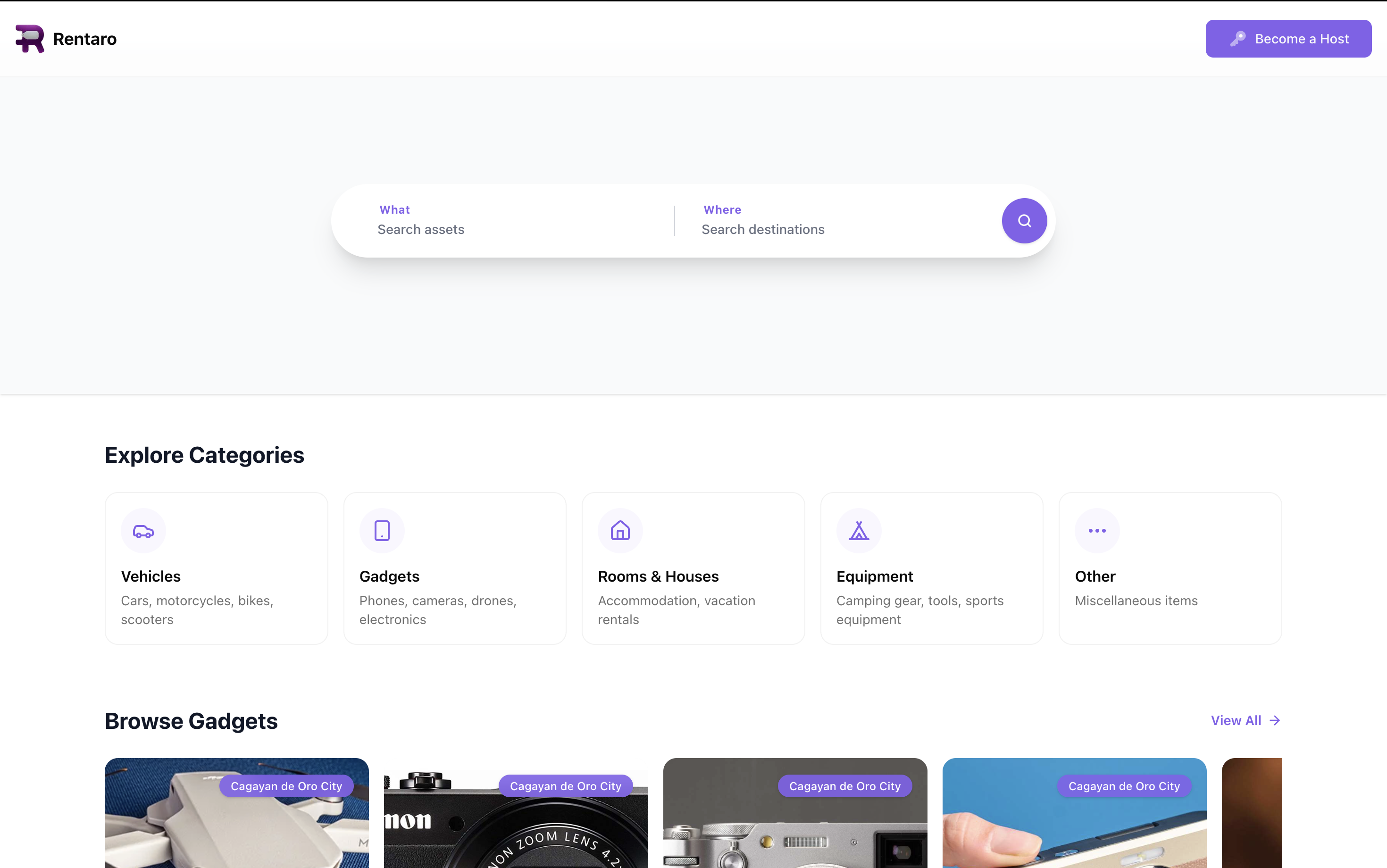Click the Equipment tent icon
1387x868 pixels.
pos(859,531)
